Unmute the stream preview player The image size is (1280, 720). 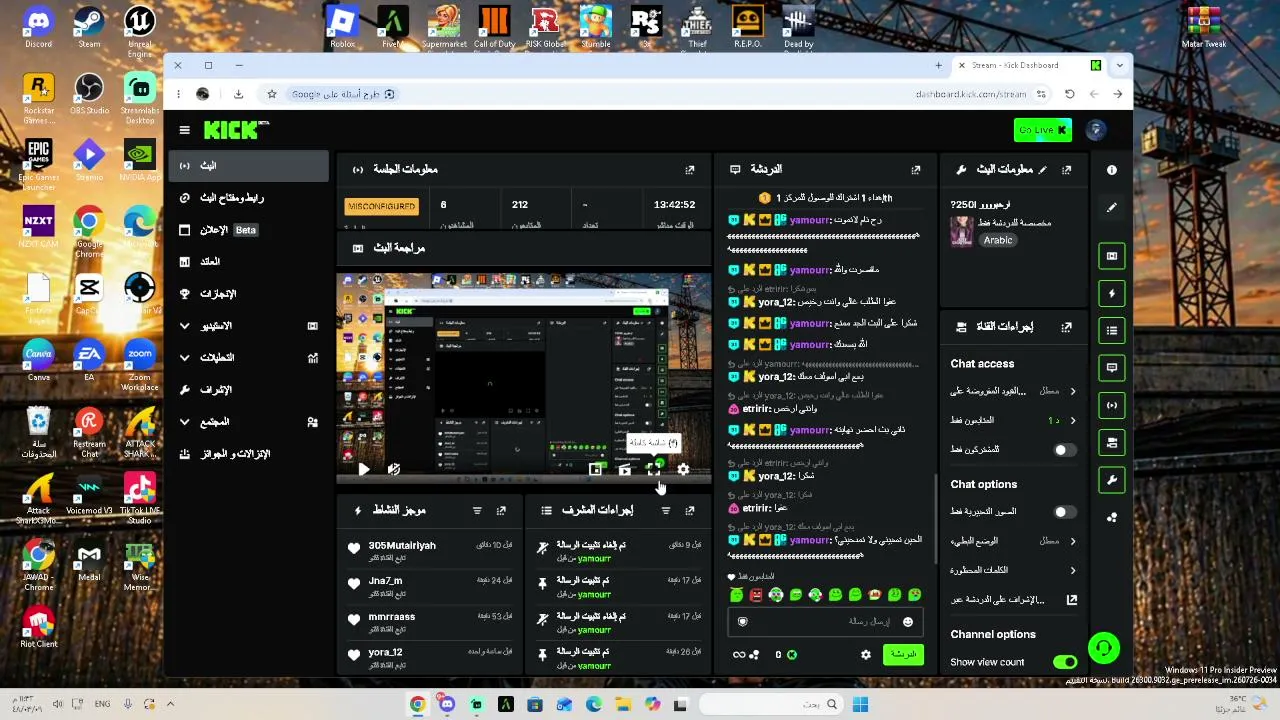(x=394, y=469)
